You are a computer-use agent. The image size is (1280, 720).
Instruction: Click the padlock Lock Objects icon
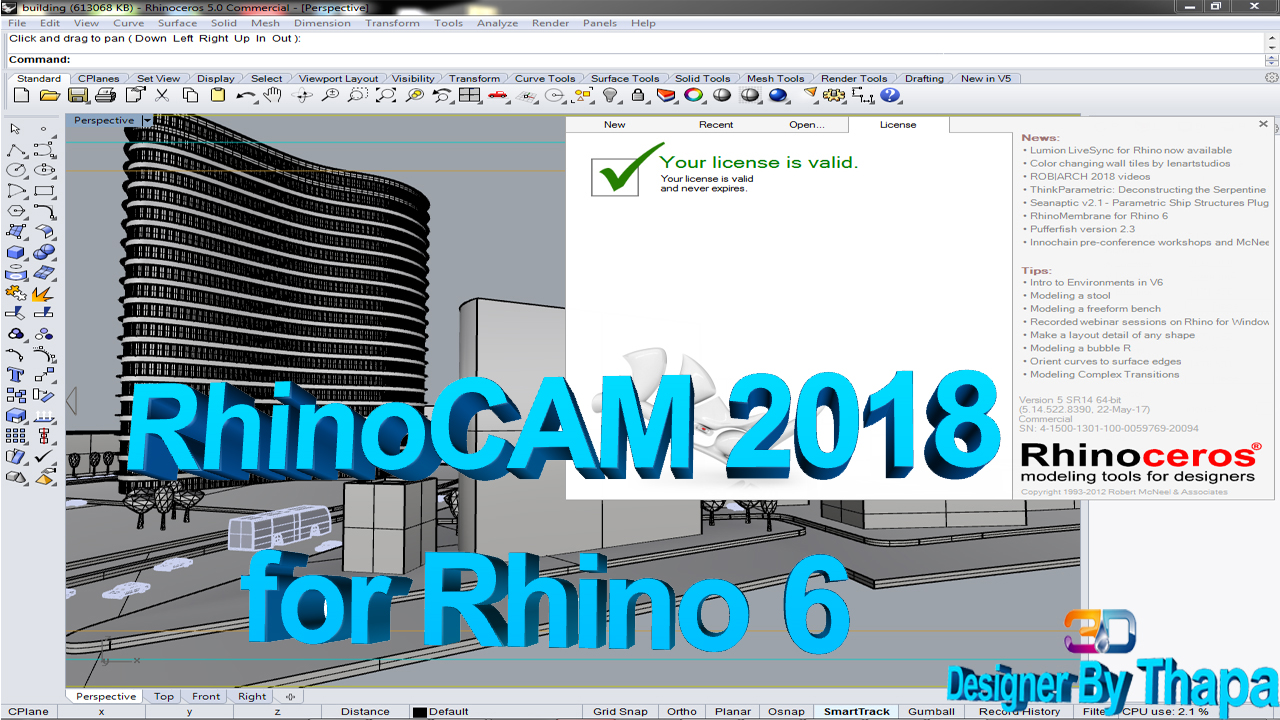pos(638,96)
